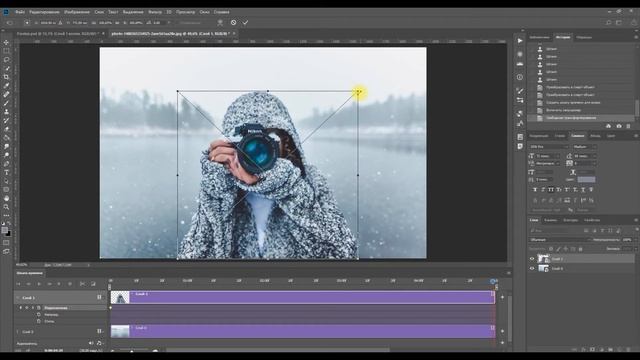Select the Crop tool
The height and width of the screenshot is (360, 640).
(x=6, y=77)
